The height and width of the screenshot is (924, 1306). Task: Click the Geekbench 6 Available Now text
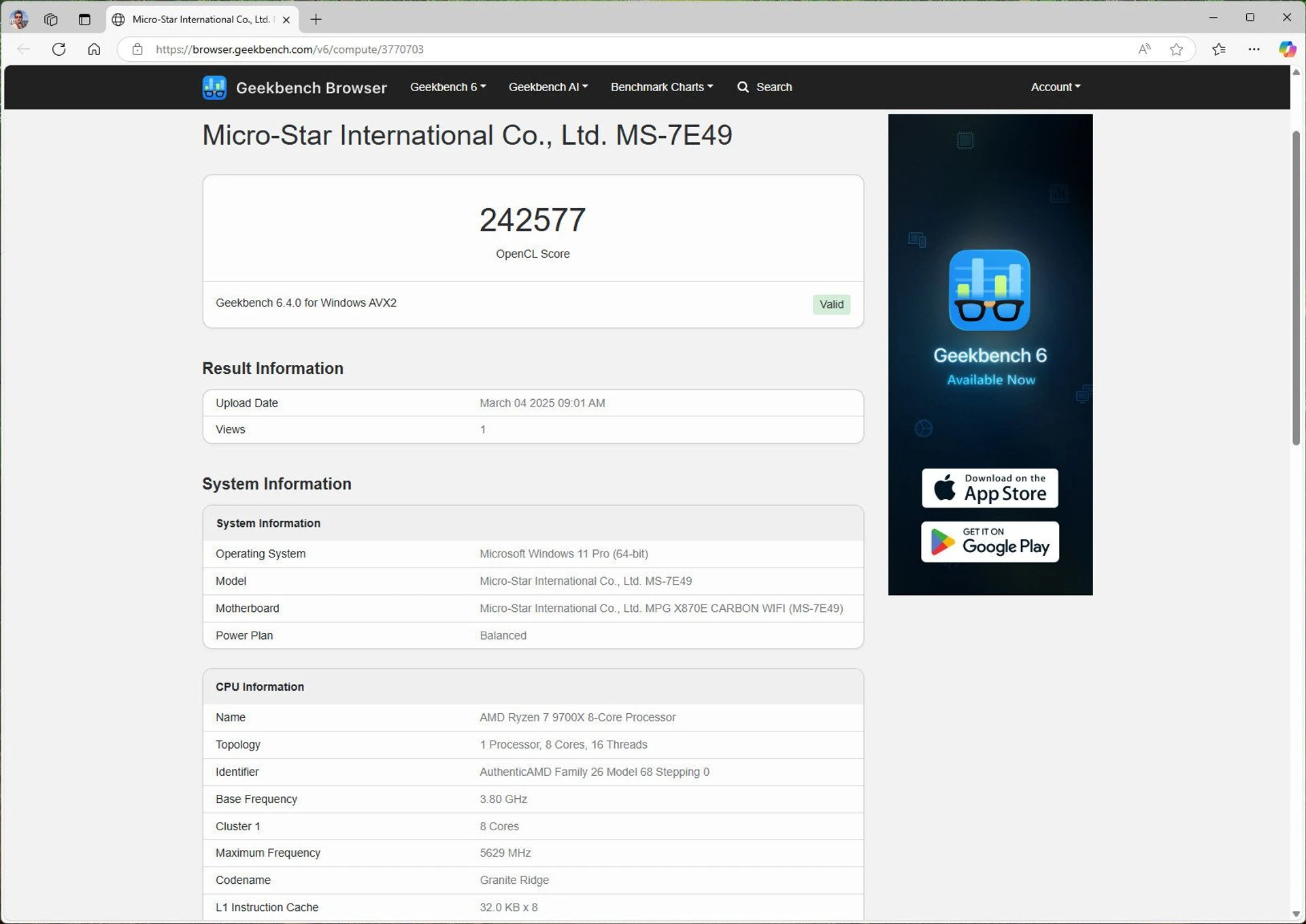(990, 367)
